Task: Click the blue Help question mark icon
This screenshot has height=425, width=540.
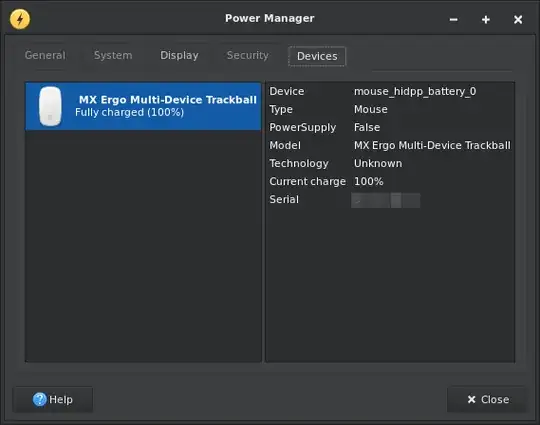Action: tap(40, 399)
